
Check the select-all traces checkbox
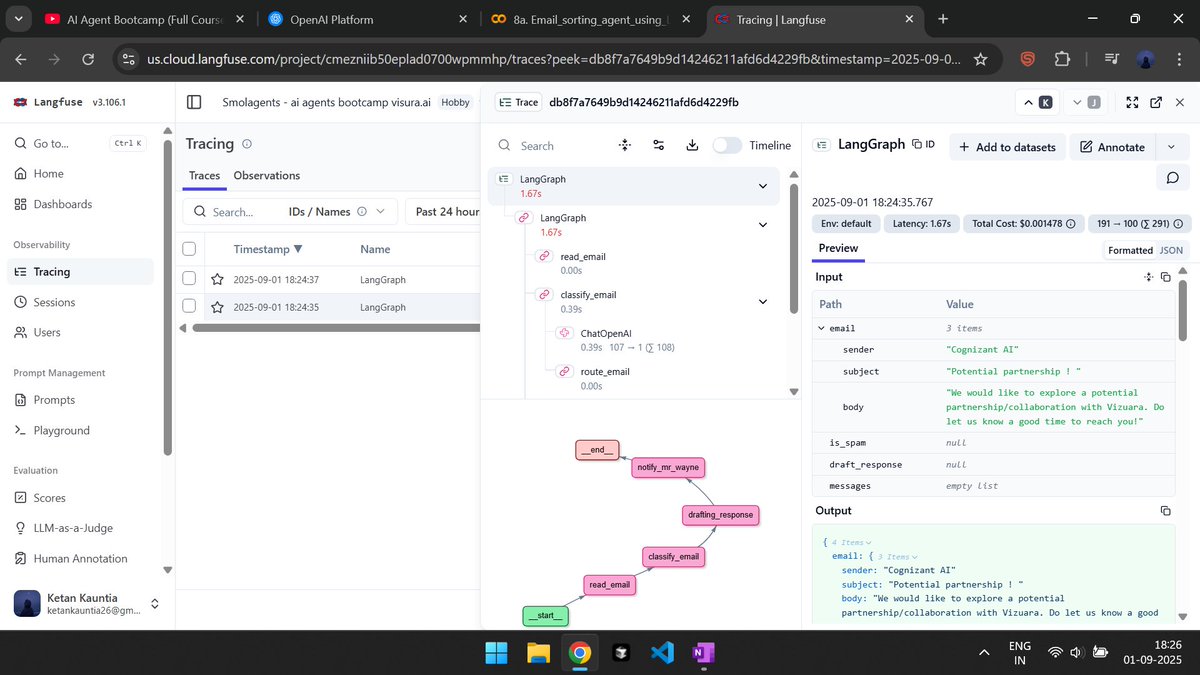189,249
